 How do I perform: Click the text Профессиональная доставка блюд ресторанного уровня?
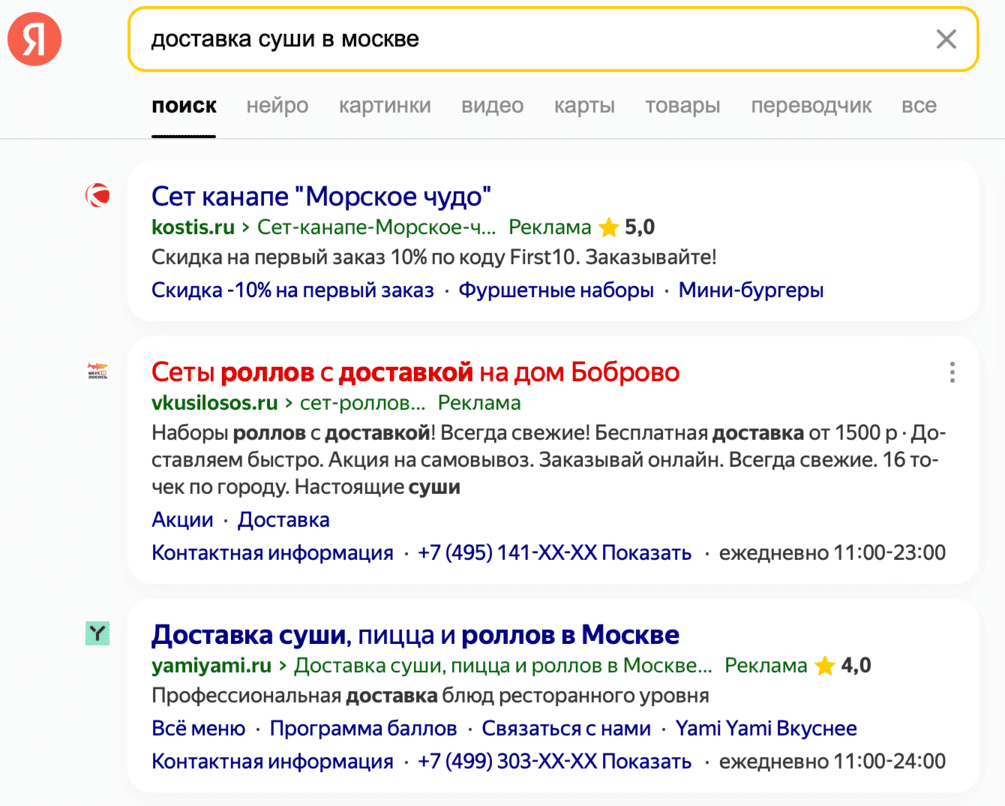[x=431, y=696]
